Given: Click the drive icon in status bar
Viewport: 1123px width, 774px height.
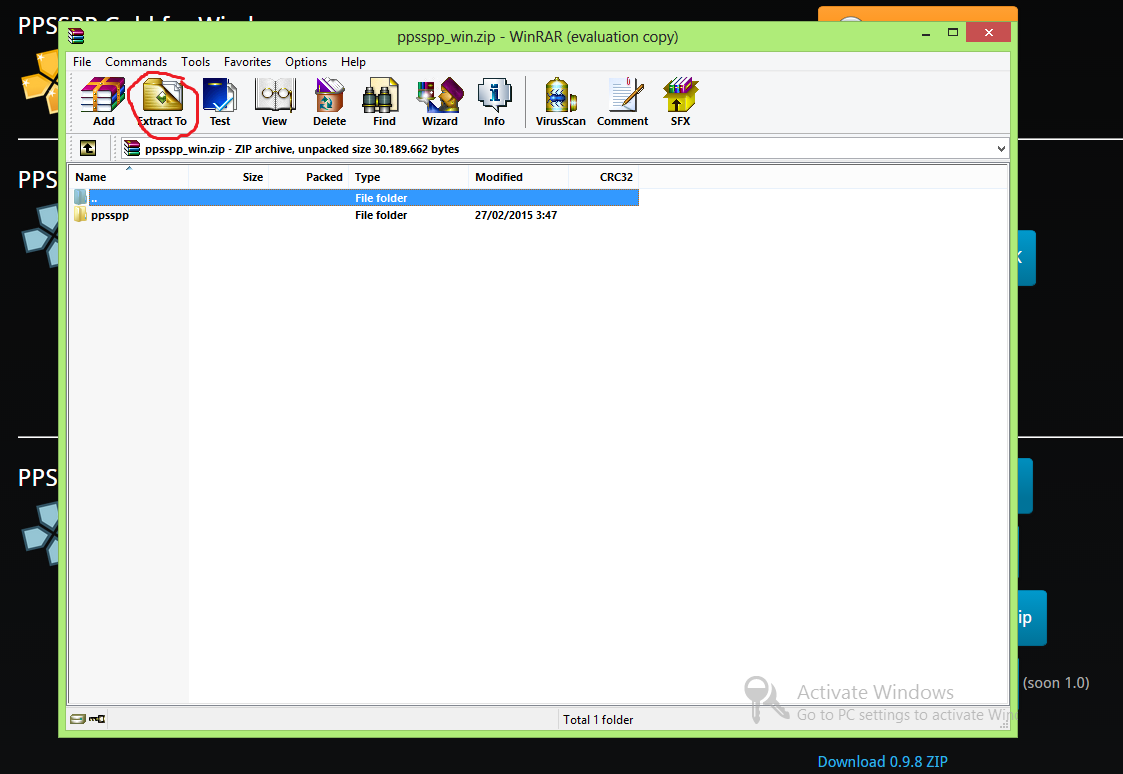Looking at the screenshot, I should [78, 719].
